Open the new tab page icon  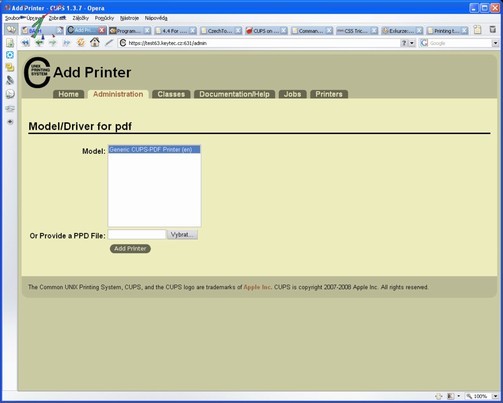point(478,30)
